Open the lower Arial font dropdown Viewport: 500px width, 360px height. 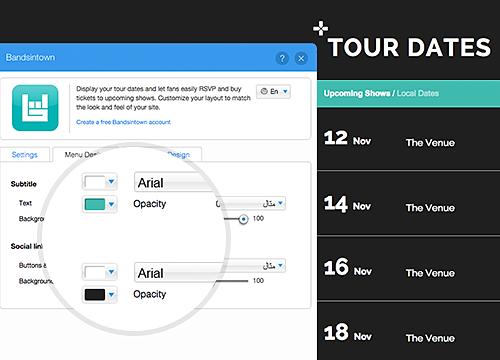tap(178, 273)
